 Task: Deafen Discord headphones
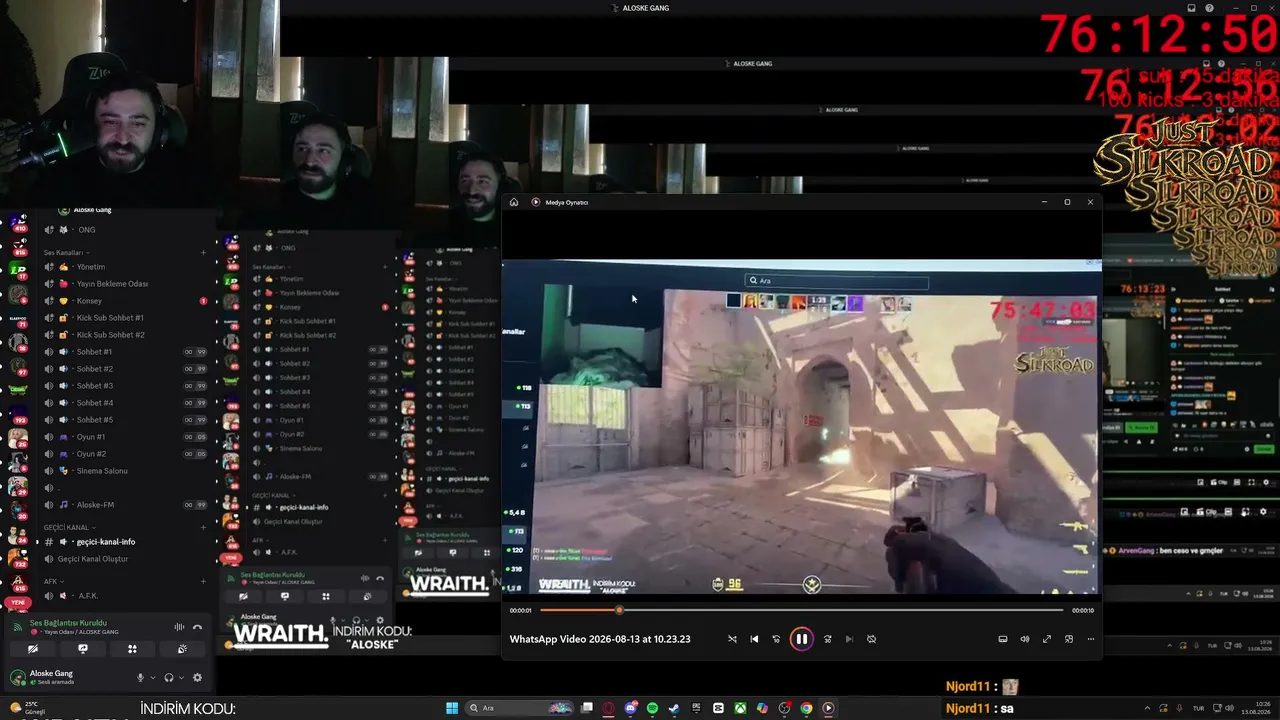(x=168, y=678)
